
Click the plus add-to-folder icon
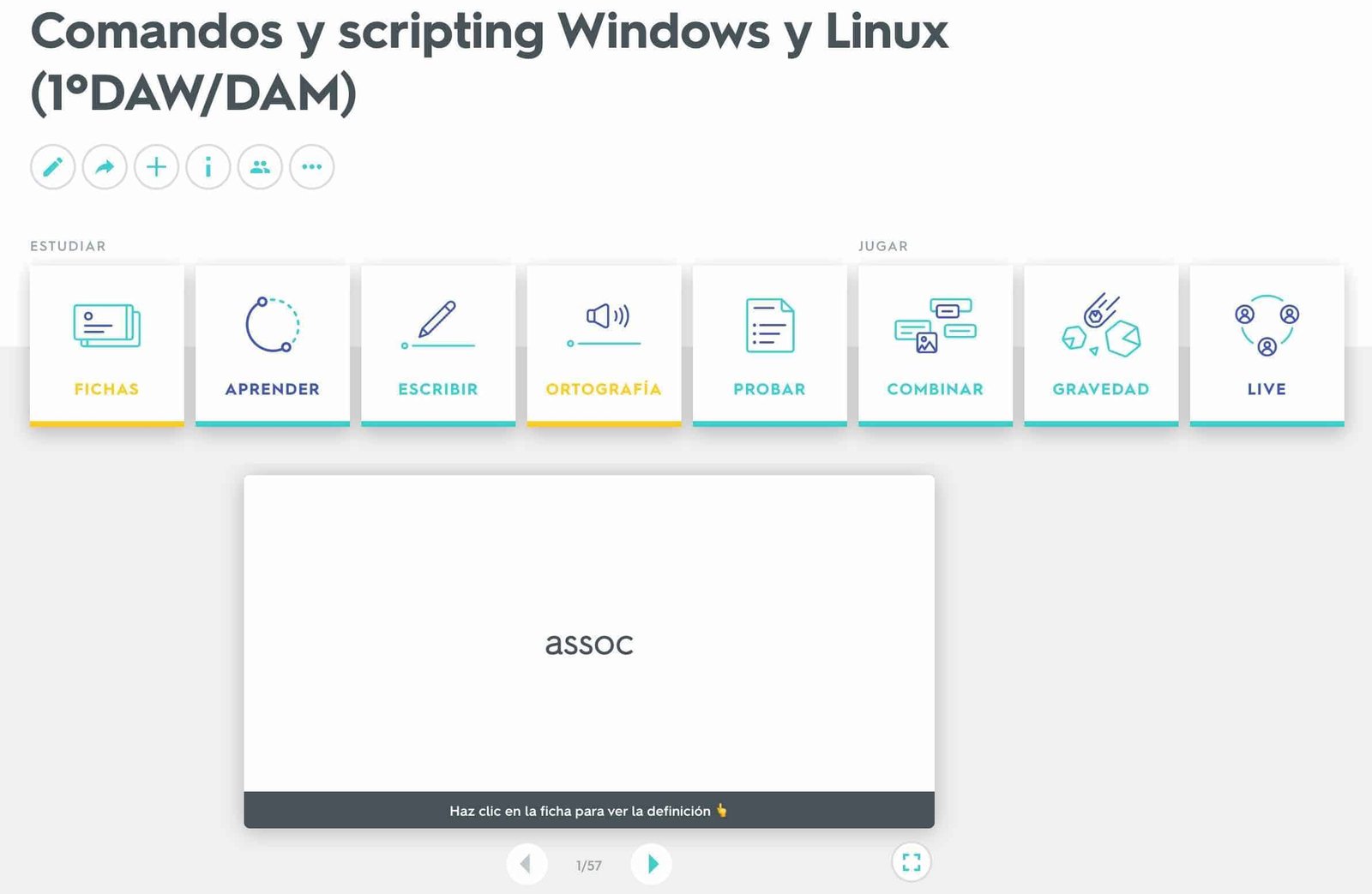coord(156,166)
